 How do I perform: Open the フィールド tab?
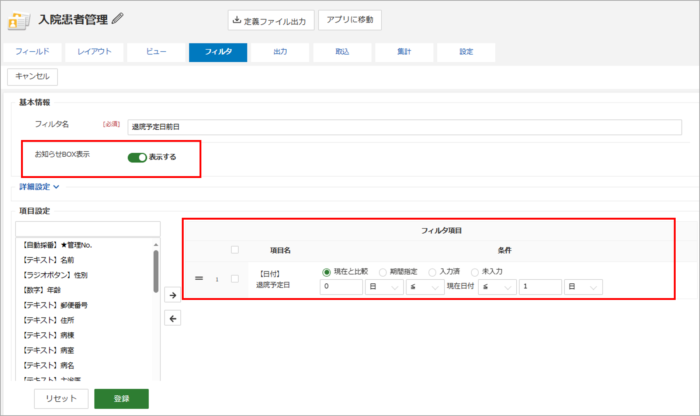click(x=32, y=52)
